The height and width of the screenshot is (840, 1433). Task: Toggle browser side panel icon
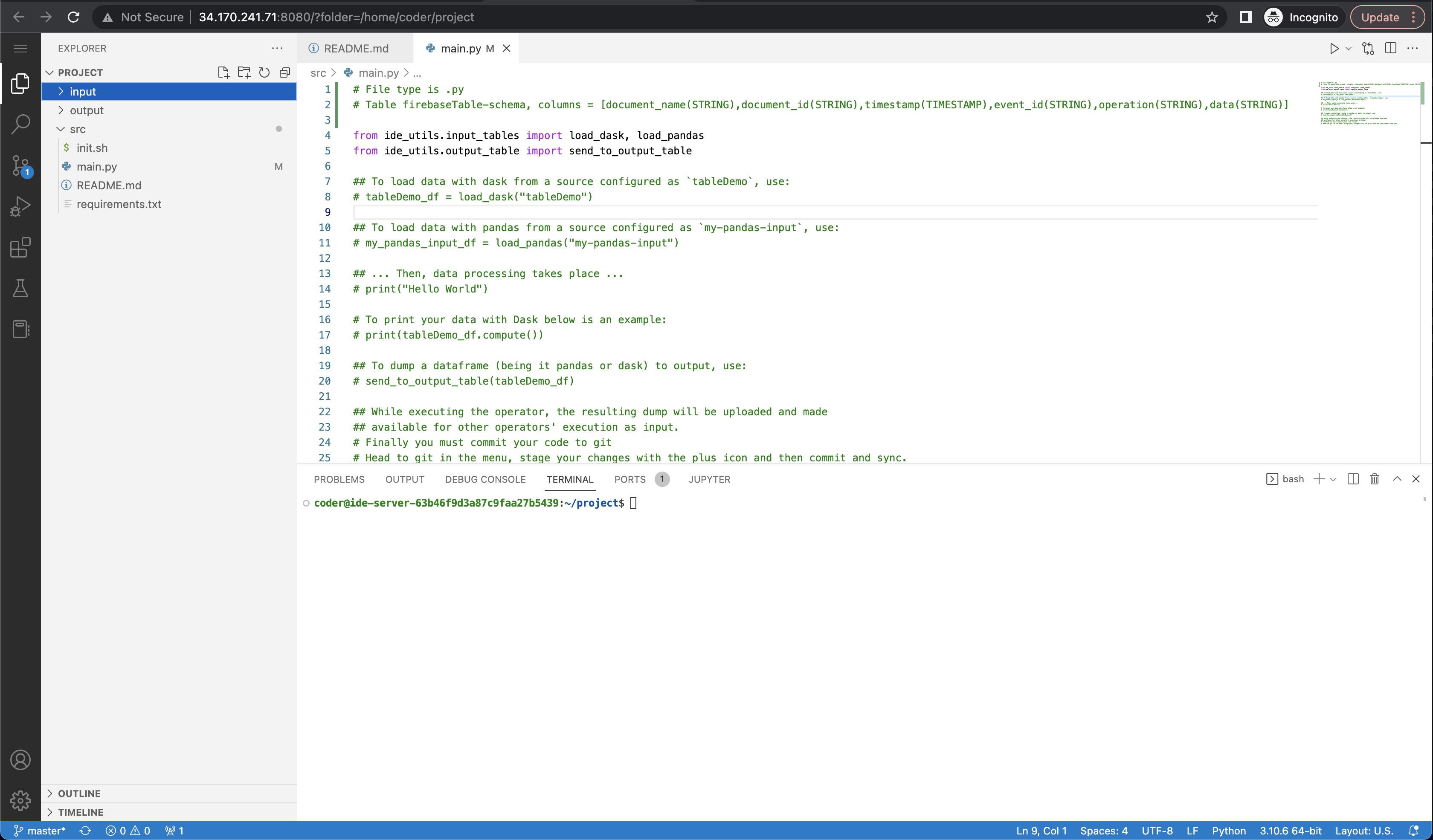pos(1246,17)
